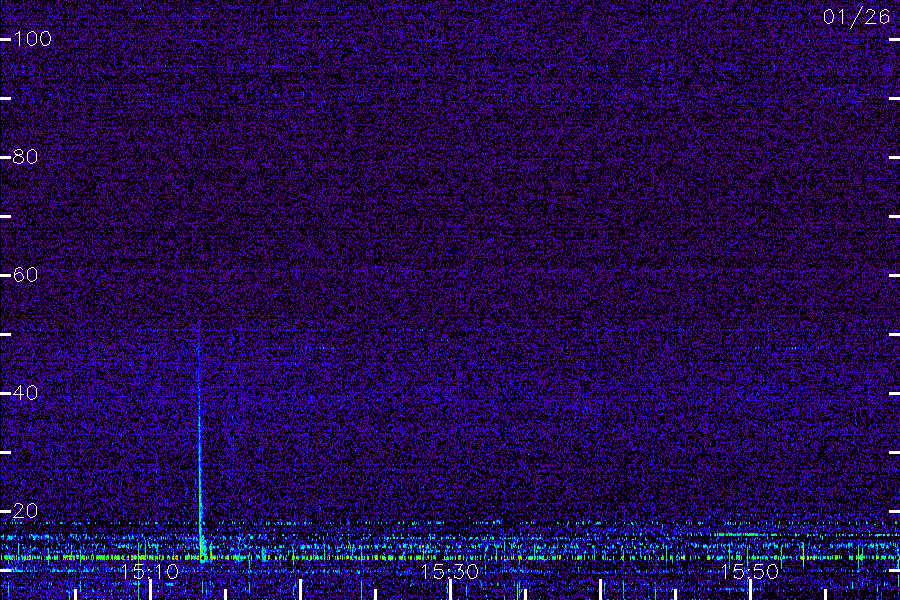Click the bright vertical burst streak
Screen dimensions: 900x600
pyautogui.click(x=200, y=442)
